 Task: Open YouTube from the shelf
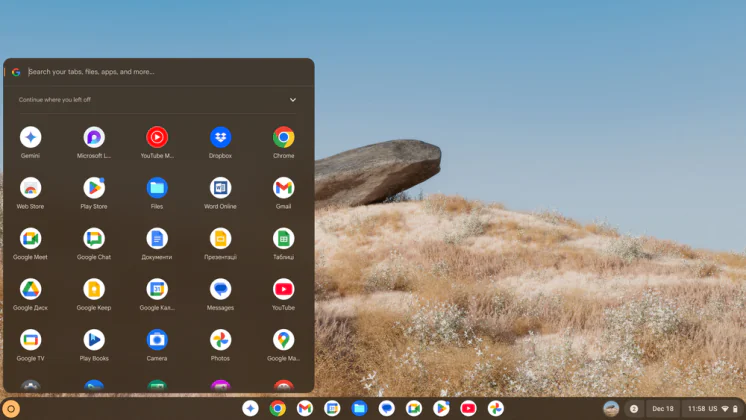[x=469, y=408]
